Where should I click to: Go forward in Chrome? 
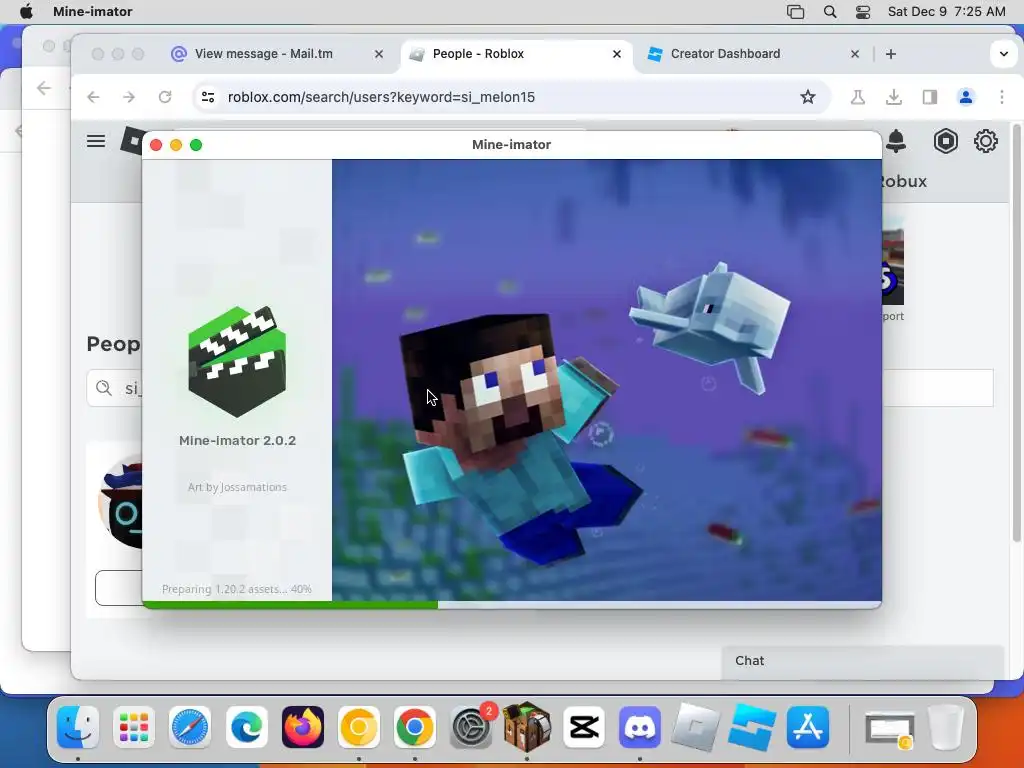[x=129, y=97]
